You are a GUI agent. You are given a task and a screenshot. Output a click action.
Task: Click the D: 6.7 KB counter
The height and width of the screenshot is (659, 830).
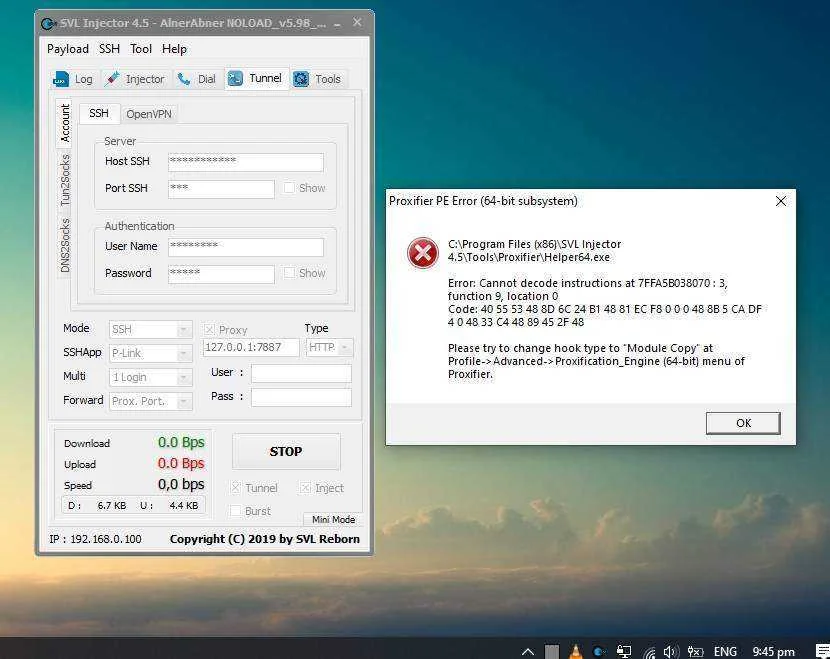coord(97,505)
